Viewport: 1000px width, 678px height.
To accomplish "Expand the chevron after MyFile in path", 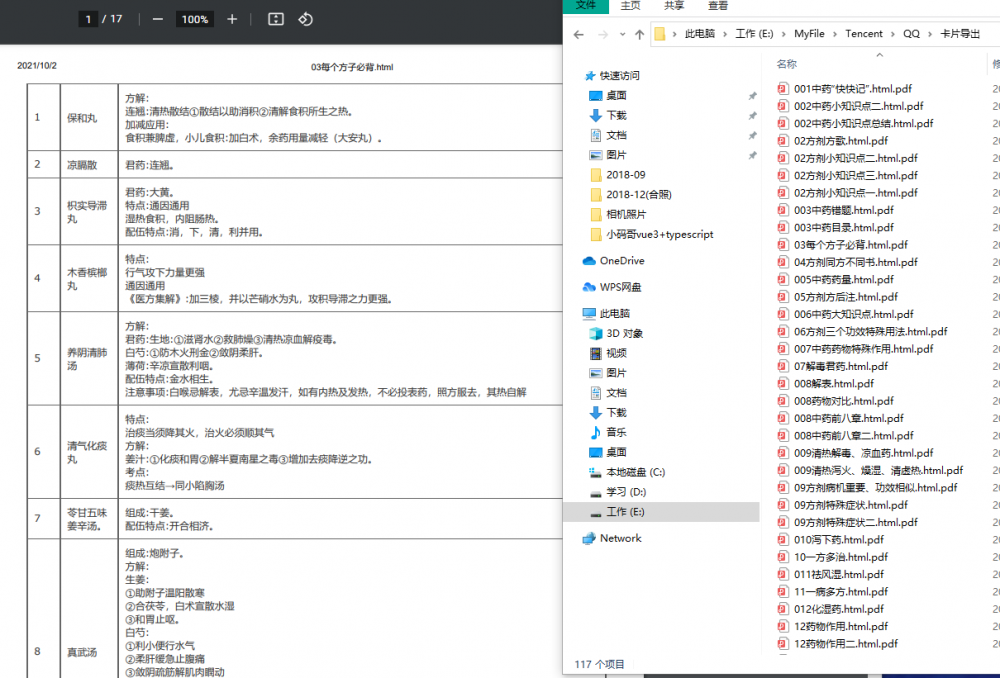I will point(835,34).
